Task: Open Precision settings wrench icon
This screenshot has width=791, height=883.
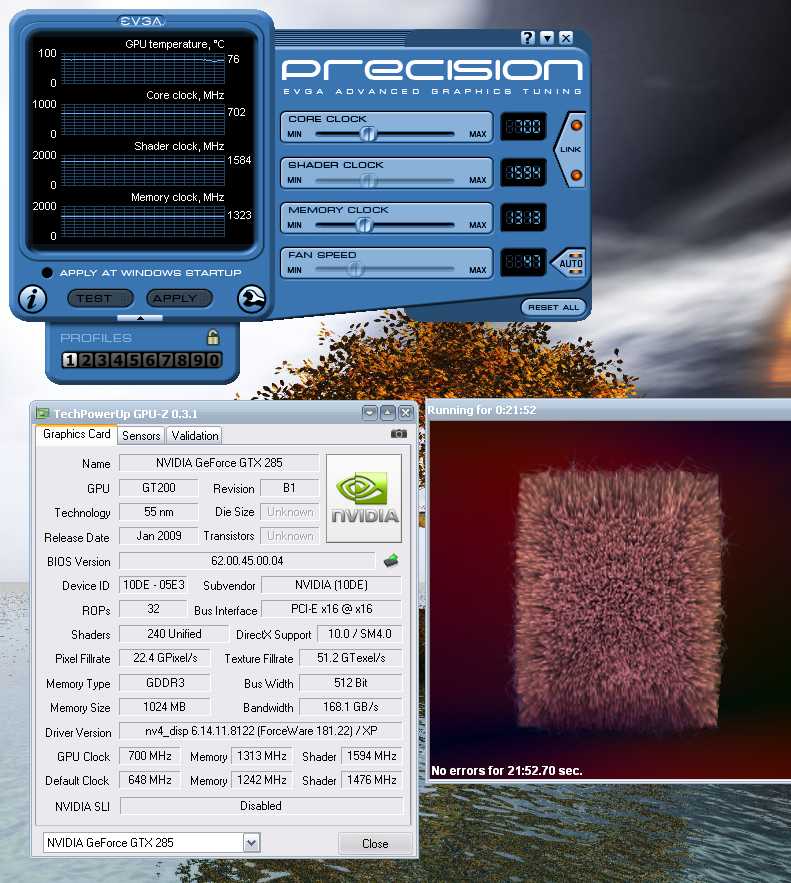Action: click(x=251, y=298)
